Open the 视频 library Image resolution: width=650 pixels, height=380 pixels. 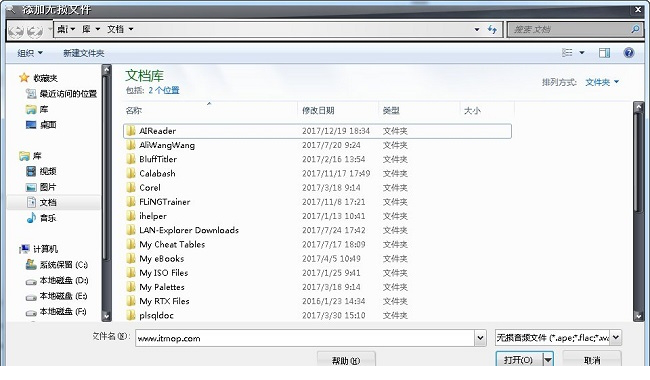point(41,171)
